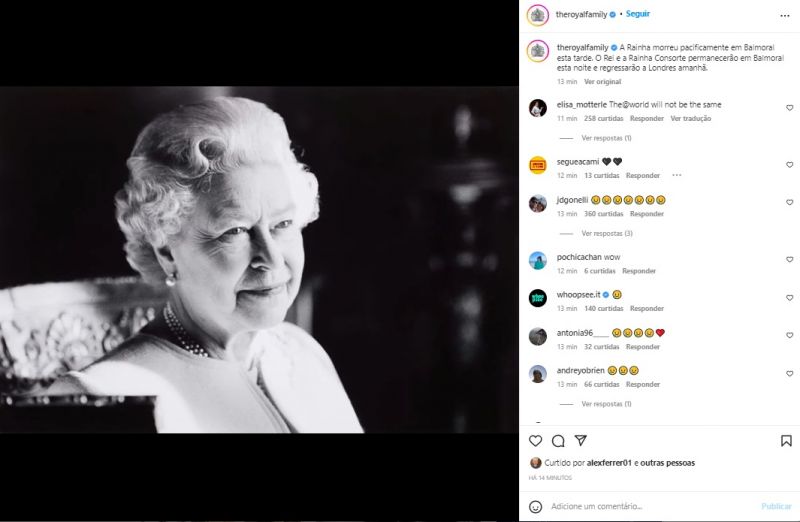Image resolution: width=800 pixels, height=522 pixels.
Task: View translation of the elisa_motterle comment
Action: pyautogui.click(x=690, y=118)
